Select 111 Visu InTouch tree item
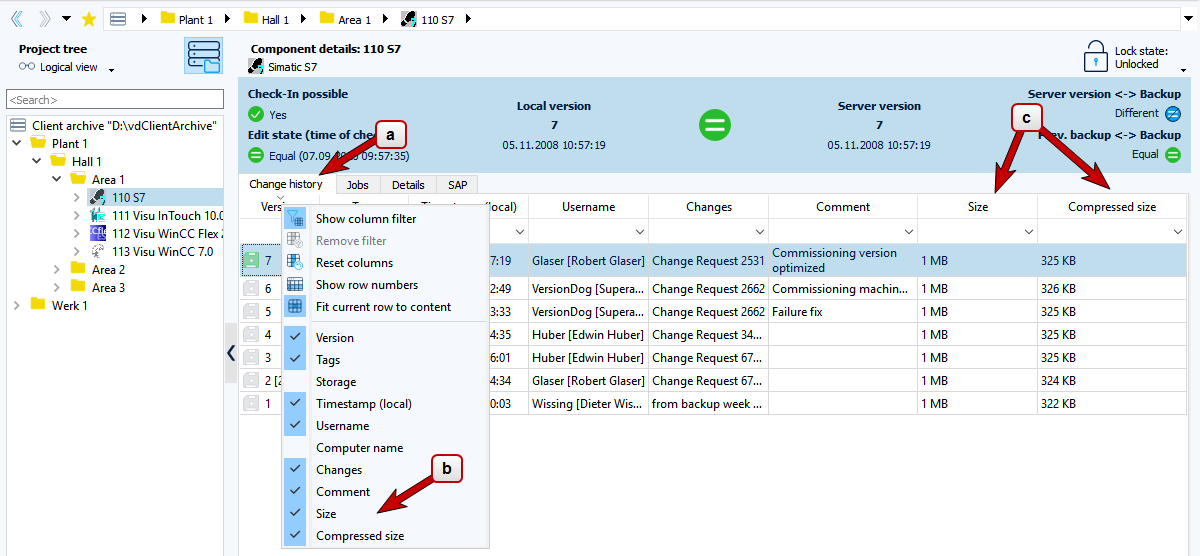This screenshot has height=556, width=1200. click(x=166, y=216)
